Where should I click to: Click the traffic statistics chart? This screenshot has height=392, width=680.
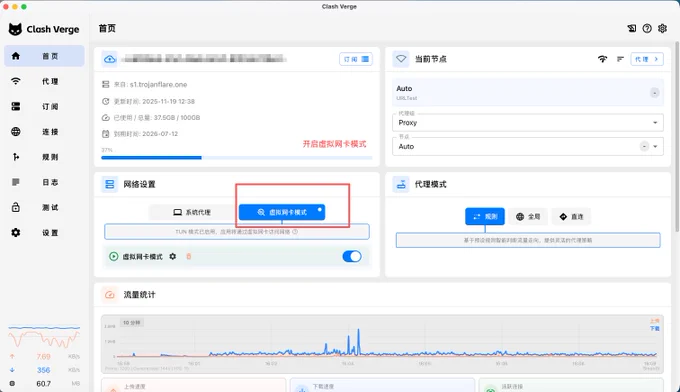click(382, 344)
